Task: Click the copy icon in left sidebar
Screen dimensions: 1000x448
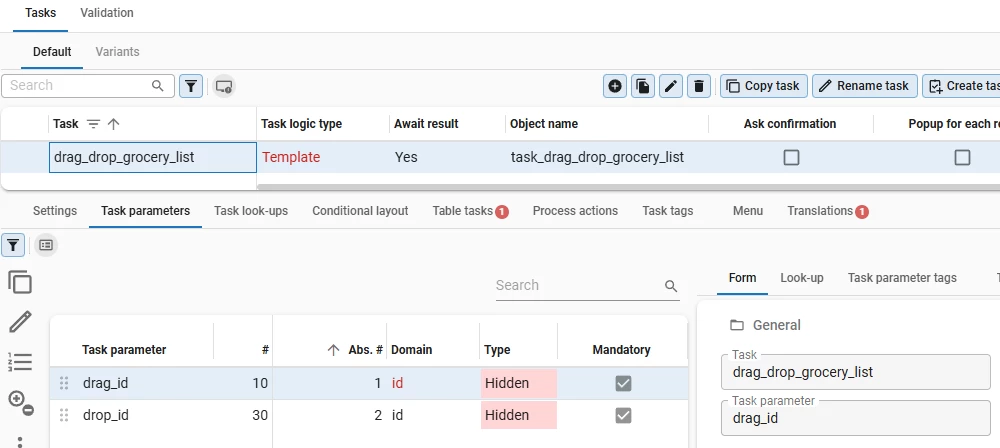Action: point(20,282)
